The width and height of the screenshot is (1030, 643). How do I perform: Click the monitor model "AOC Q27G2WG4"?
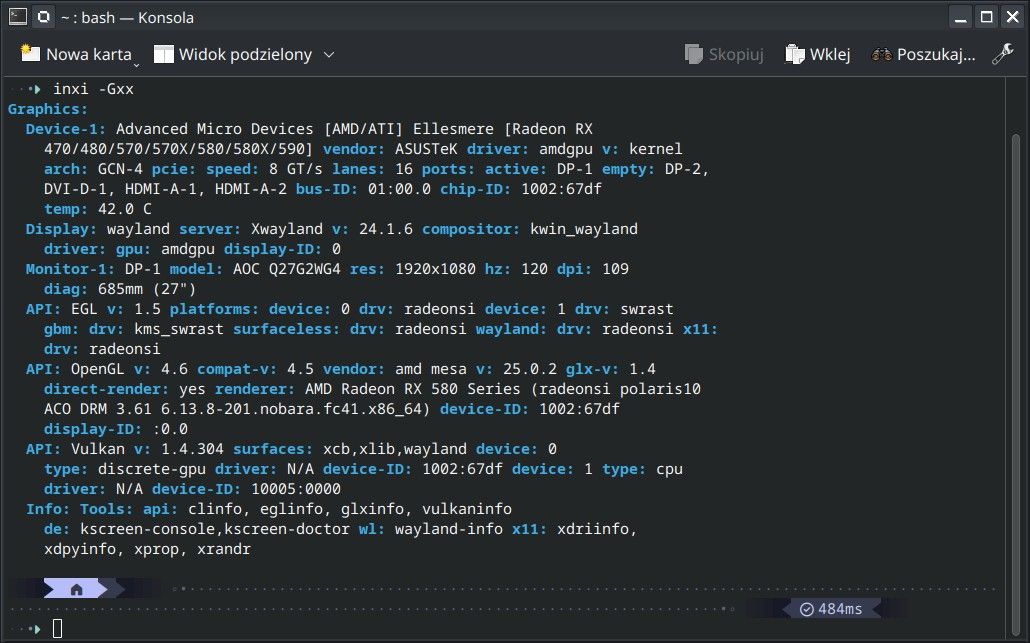coord(287,269)
